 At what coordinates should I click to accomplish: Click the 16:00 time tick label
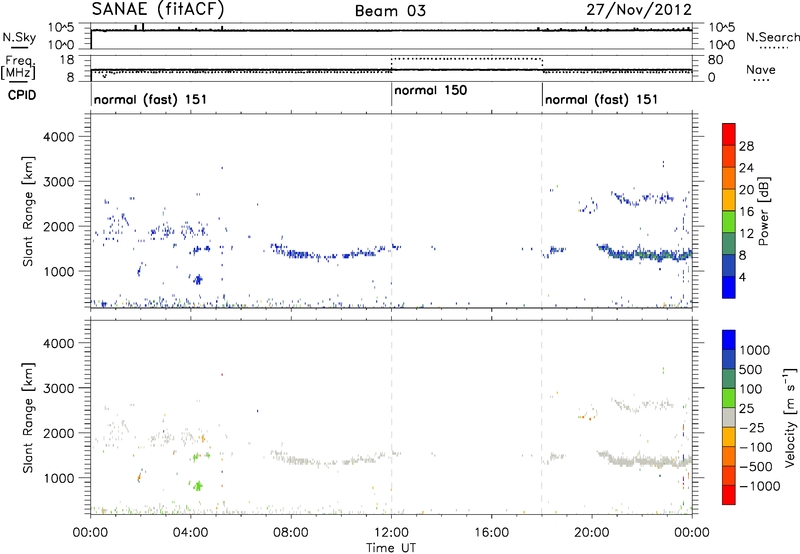pos(491,533)
